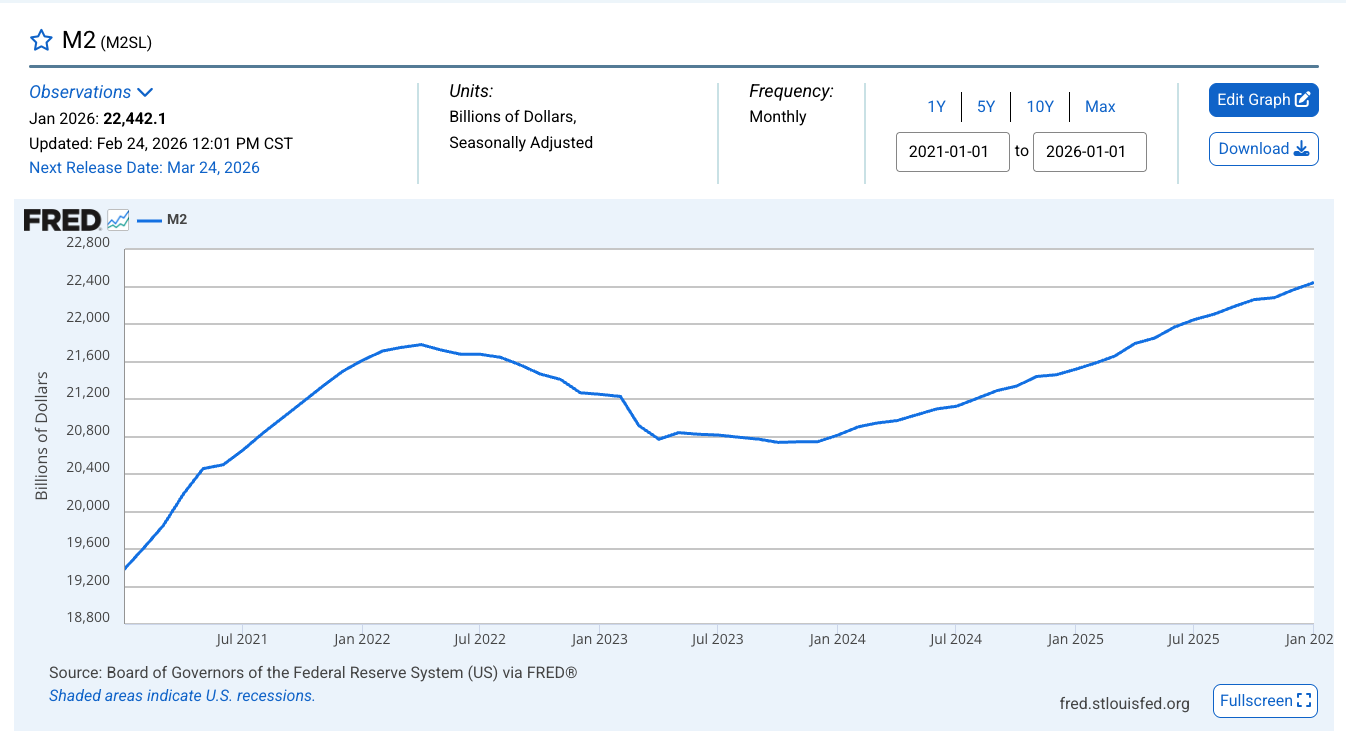Click the U.S. recessions shaded areas link
This screenshot has width=1346, height=738.
coord(182,695)
